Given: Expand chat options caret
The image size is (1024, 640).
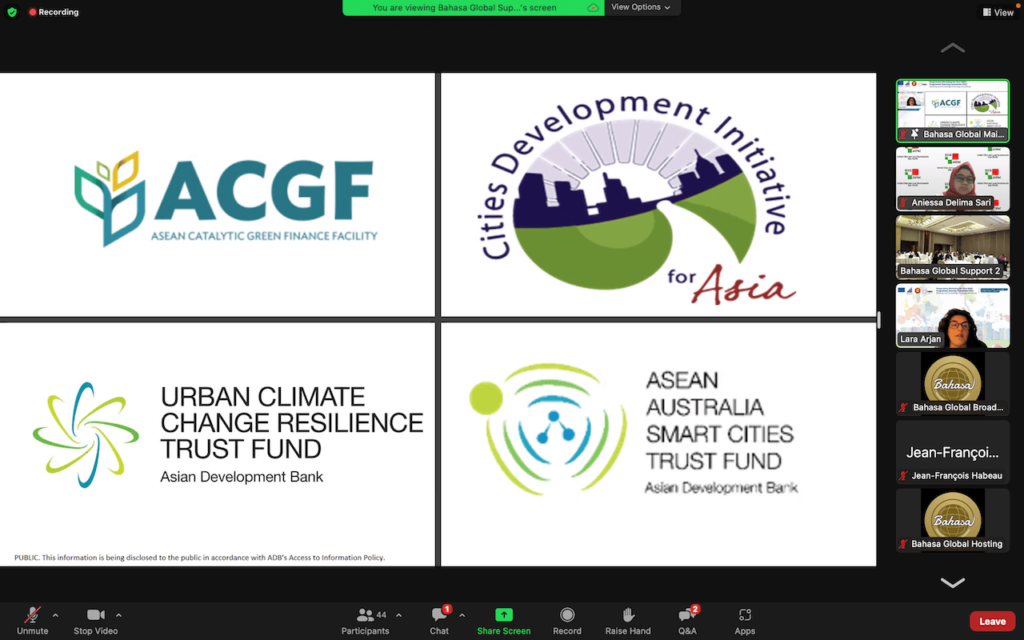Looking at the screenshot, I should 462,615.
